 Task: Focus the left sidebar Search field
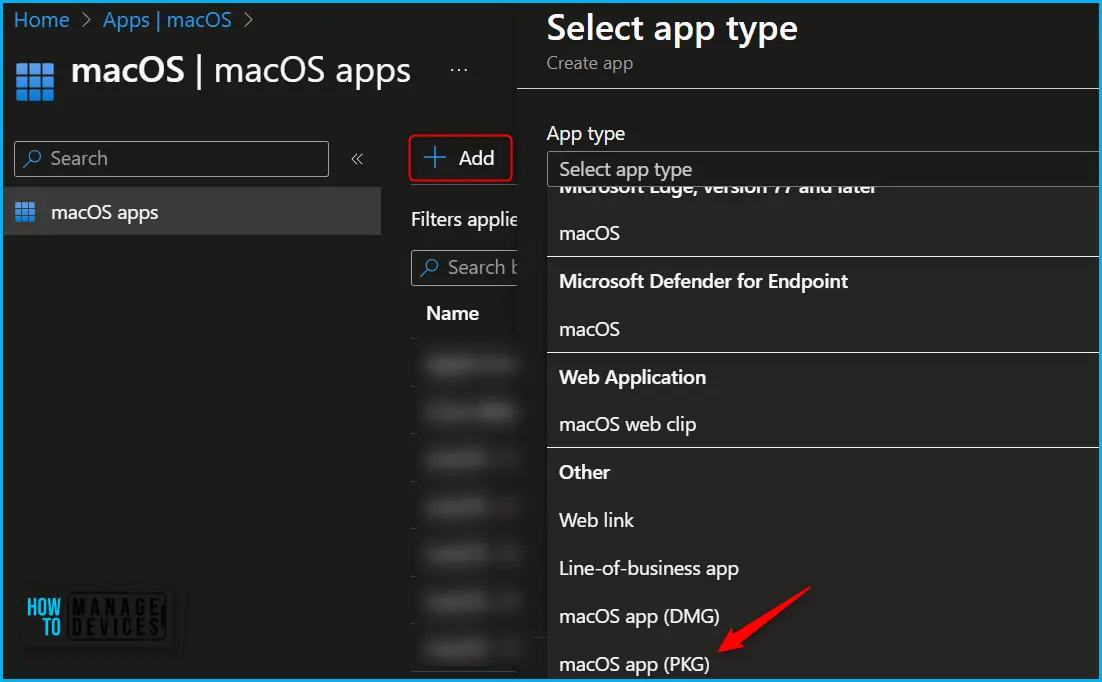[x=171, y=159]
